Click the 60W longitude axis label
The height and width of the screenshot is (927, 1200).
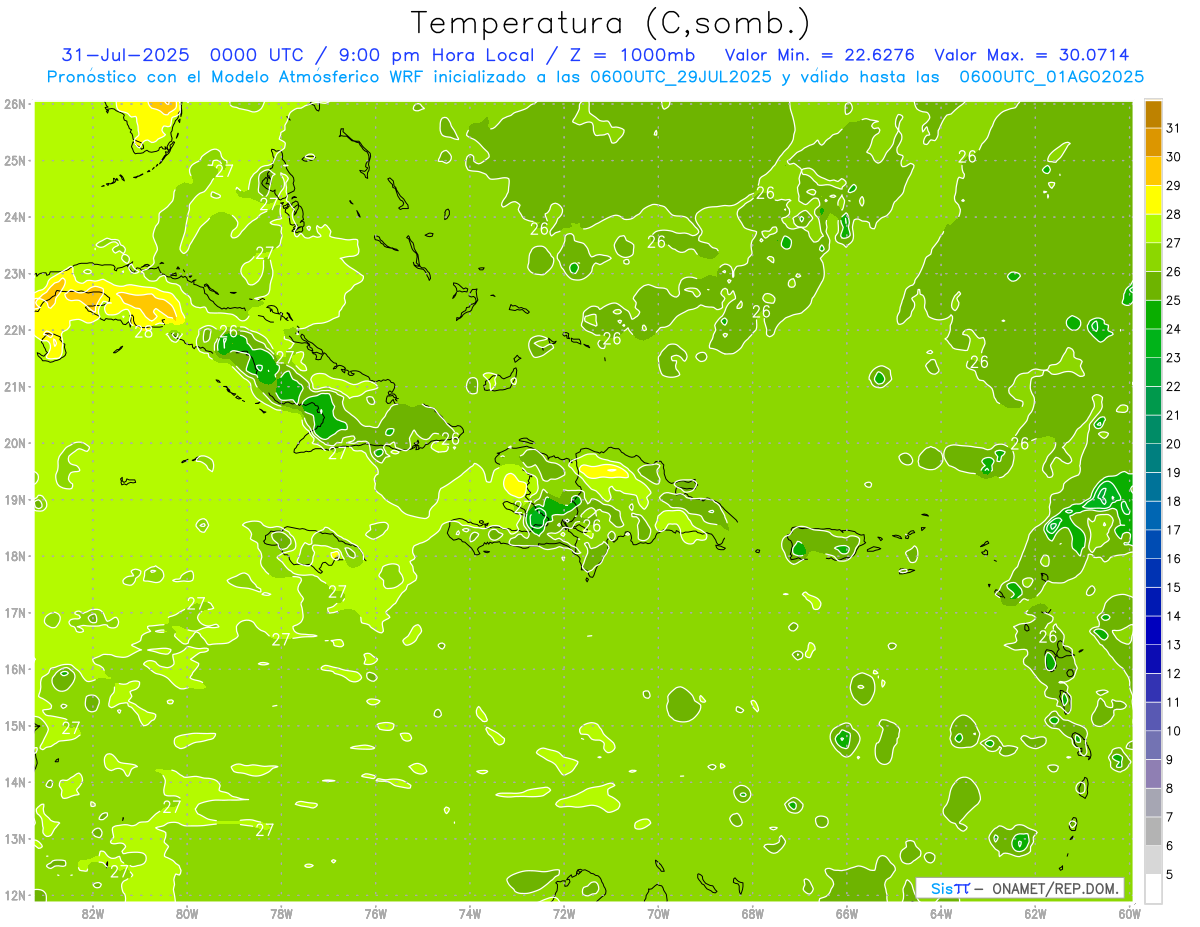coord(1129,913)
